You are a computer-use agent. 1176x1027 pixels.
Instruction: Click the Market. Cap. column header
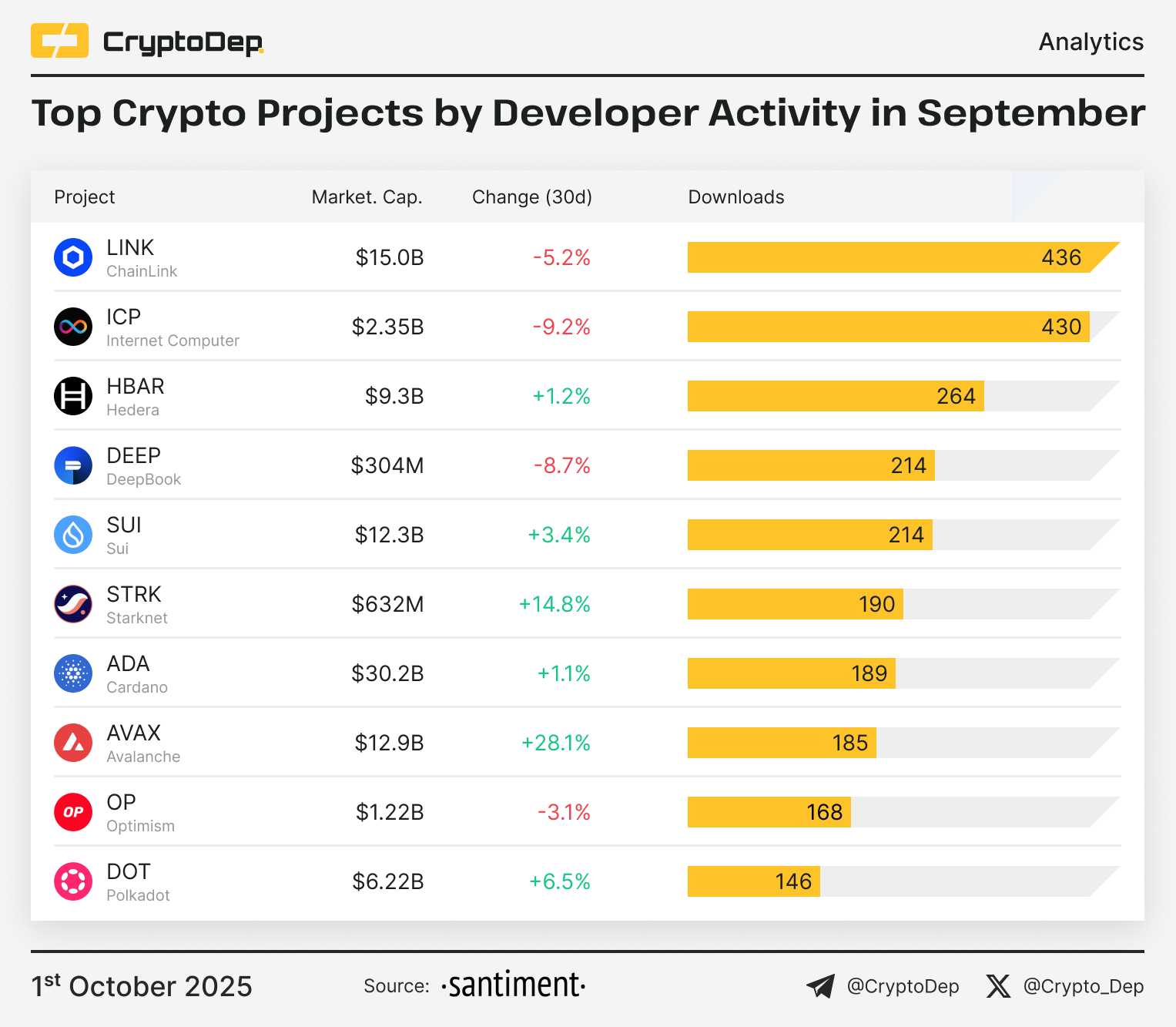pos(367,197)
